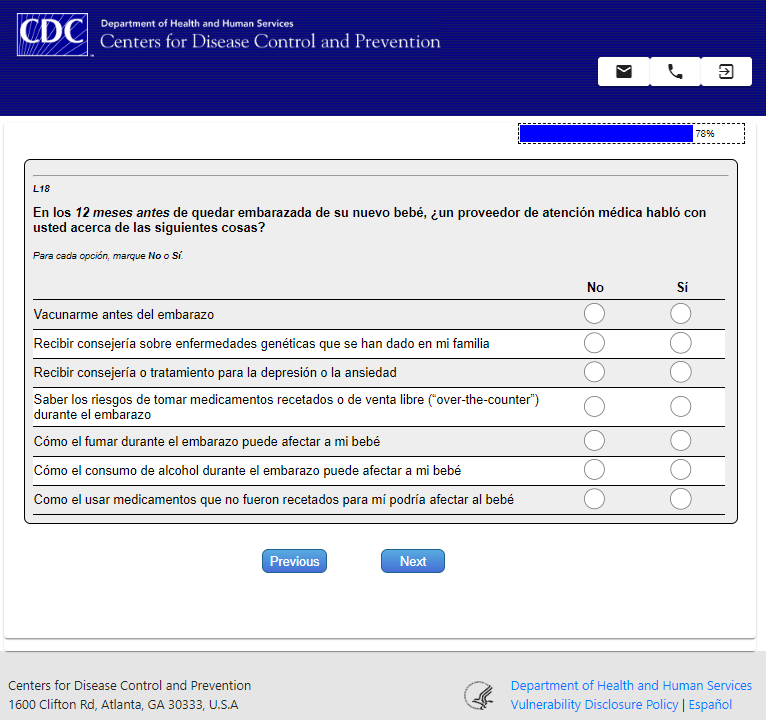Choose Sí for consumo de alcohol row
Viewport: 766px width, 720px height.
tap(681, 470)
